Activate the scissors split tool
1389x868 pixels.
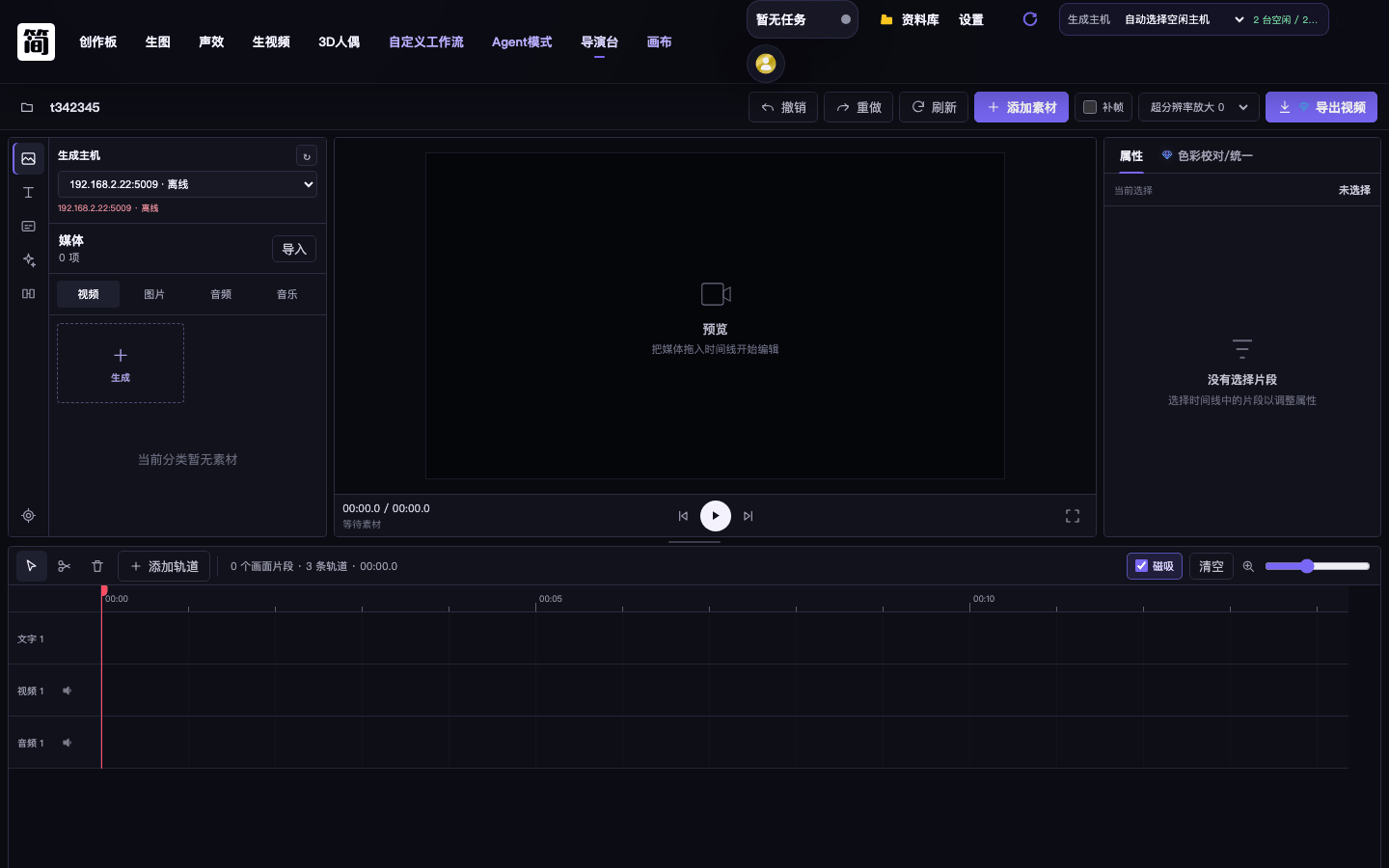(65, 566)
